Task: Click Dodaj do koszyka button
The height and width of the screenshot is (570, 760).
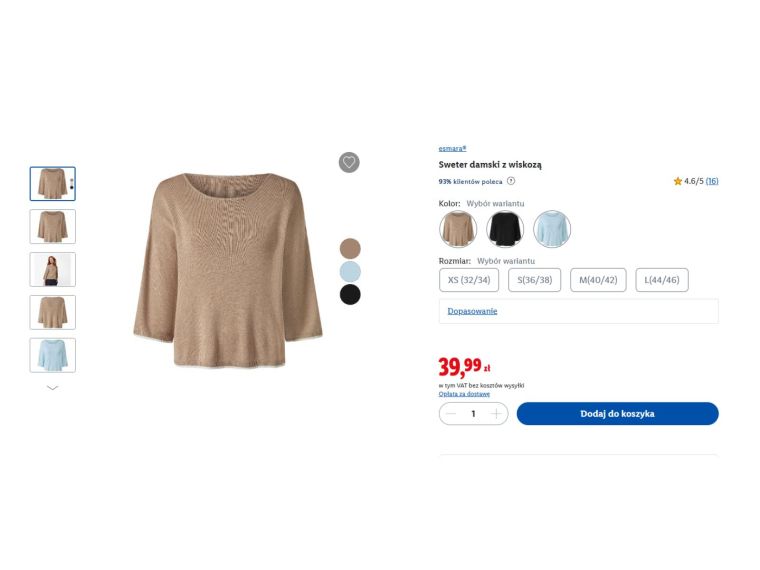Action: click(x=618, y=414)
